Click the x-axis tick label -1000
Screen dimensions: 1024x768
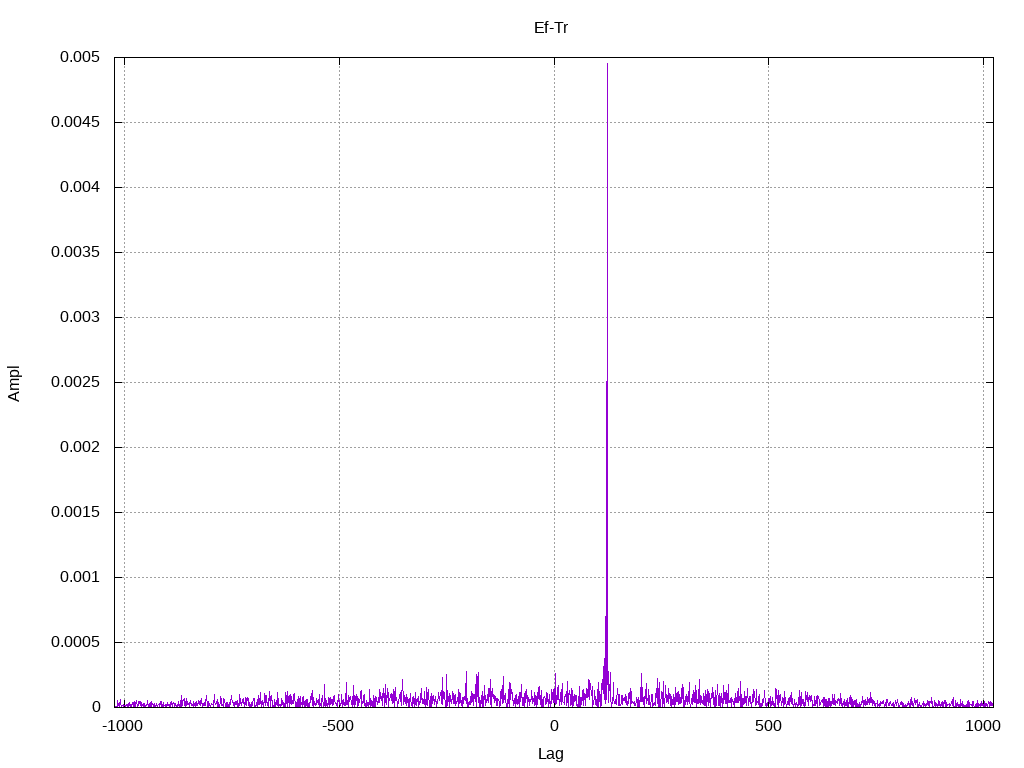click(x=122, y=726)
